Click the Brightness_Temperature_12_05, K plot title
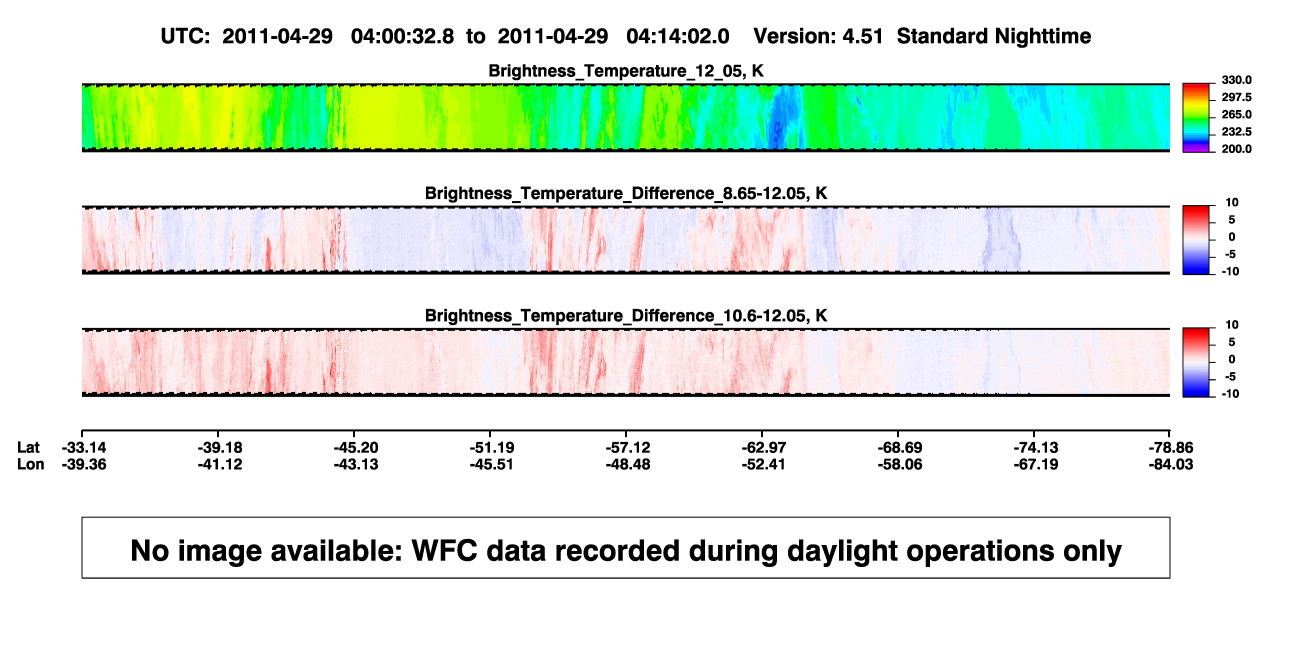Screen dimensions: 1300x667 [x=625, y=71]
